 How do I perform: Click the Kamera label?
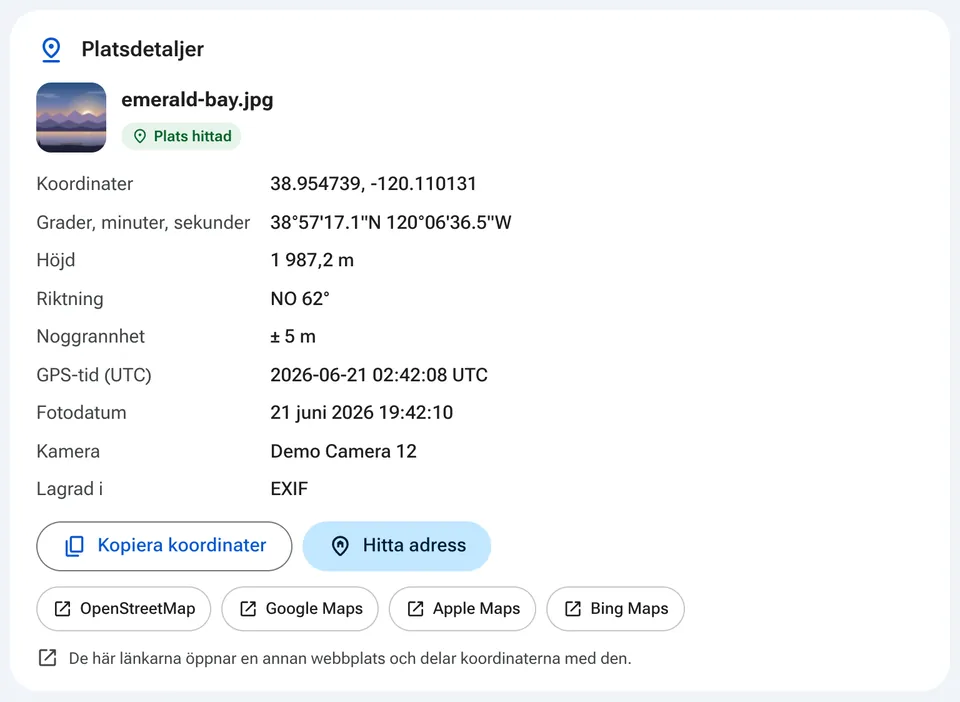(x=68, y=451)
